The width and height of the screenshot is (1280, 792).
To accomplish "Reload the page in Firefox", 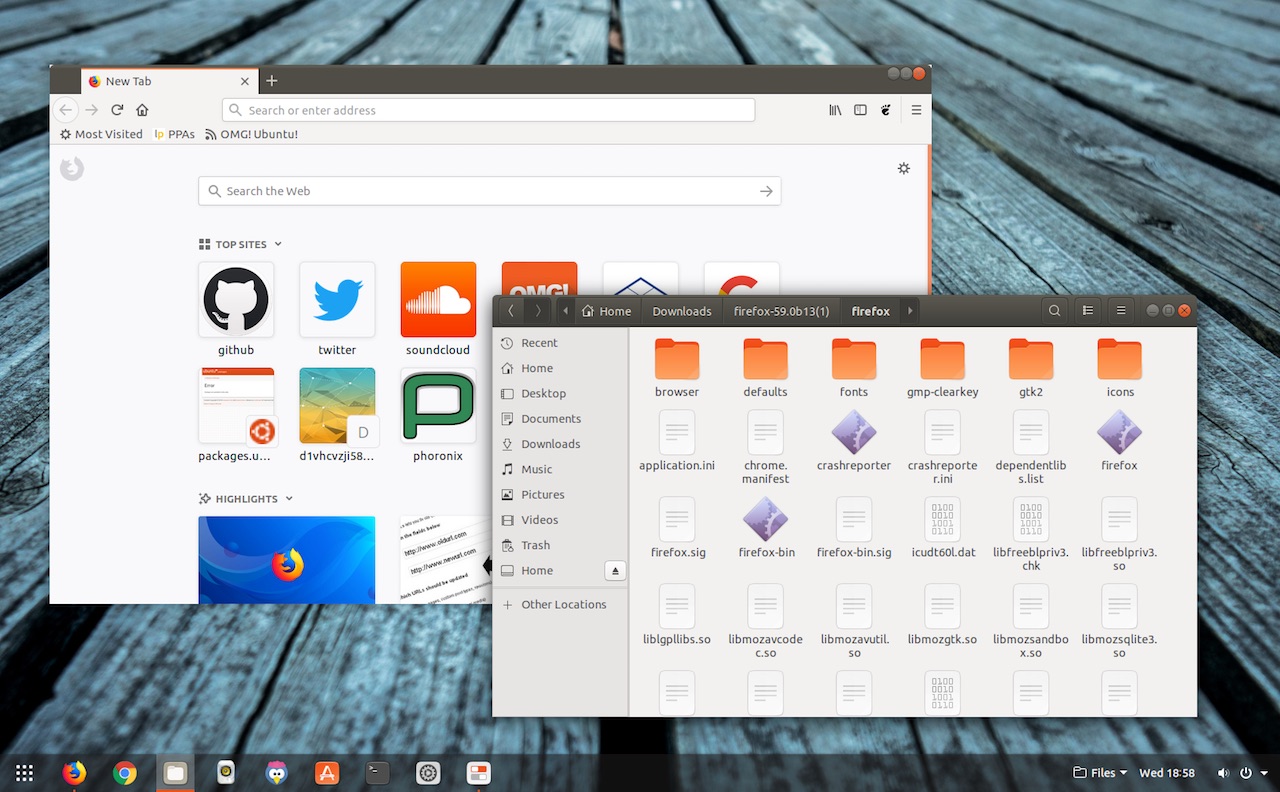I will tap(117, 110).
